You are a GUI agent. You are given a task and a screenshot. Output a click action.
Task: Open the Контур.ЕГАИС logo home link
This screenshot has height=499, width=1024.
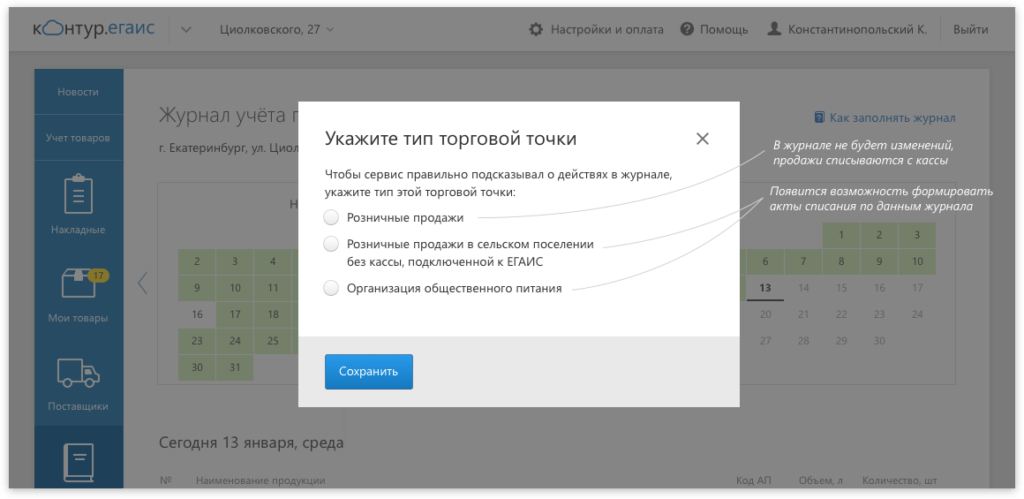pyautogui.click(x=93, y=29)
